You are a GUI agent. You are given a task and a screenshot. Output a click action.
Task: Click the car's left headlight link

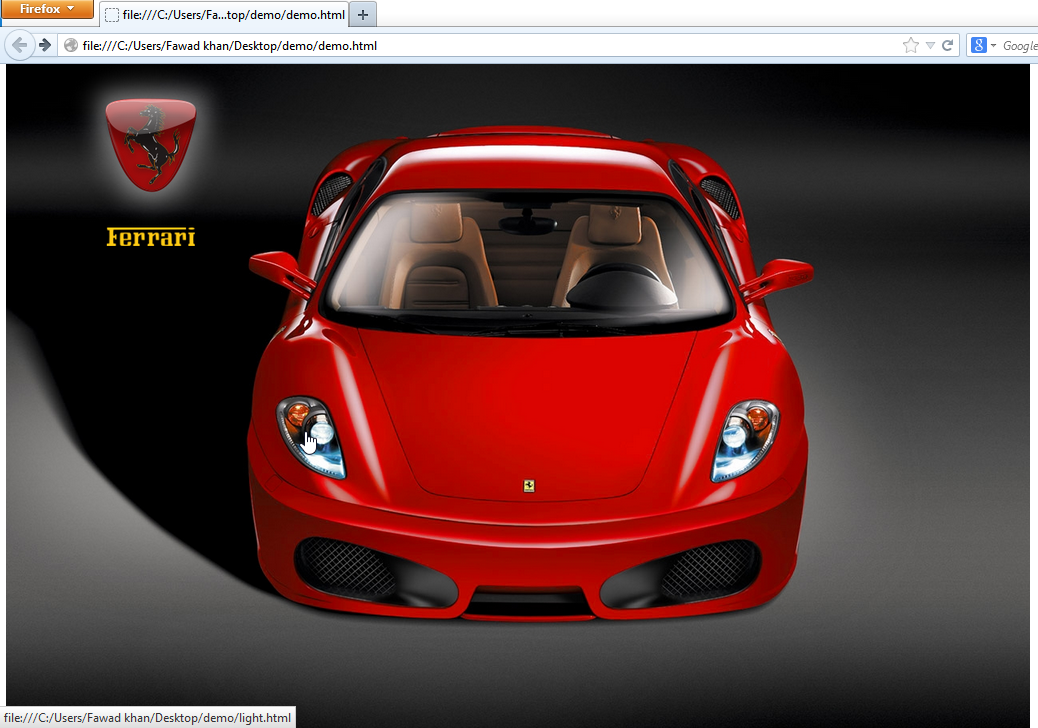[x=311, y=437]
